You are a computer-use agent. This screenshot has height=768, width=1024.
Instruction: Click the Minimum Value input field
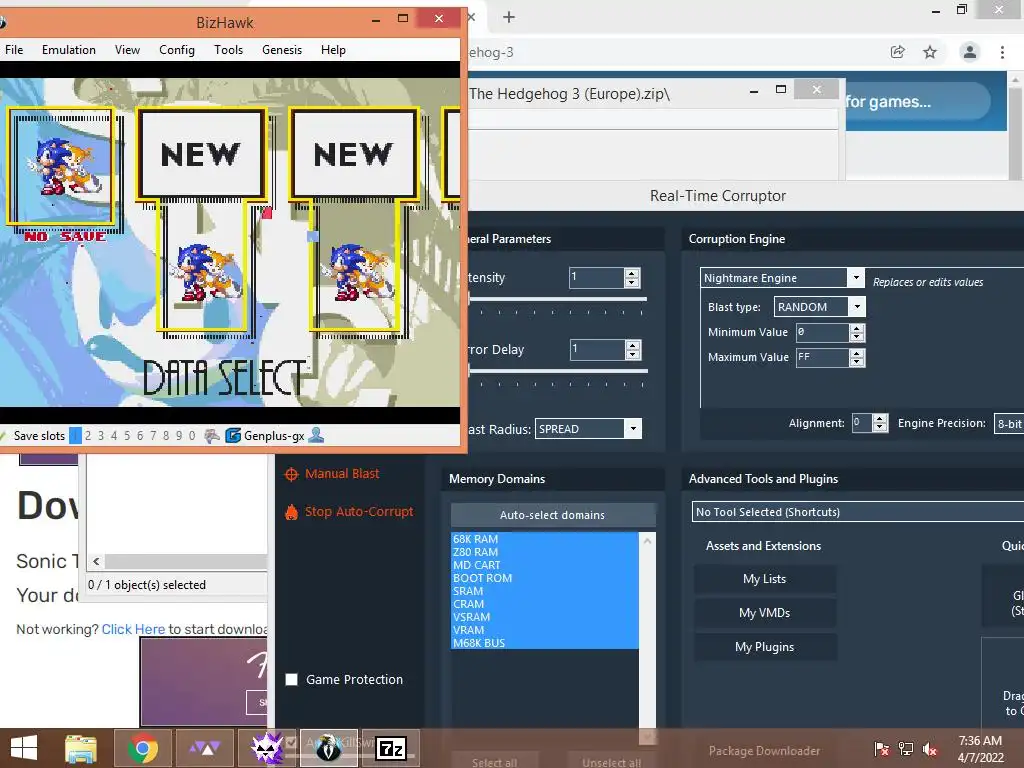822,332
